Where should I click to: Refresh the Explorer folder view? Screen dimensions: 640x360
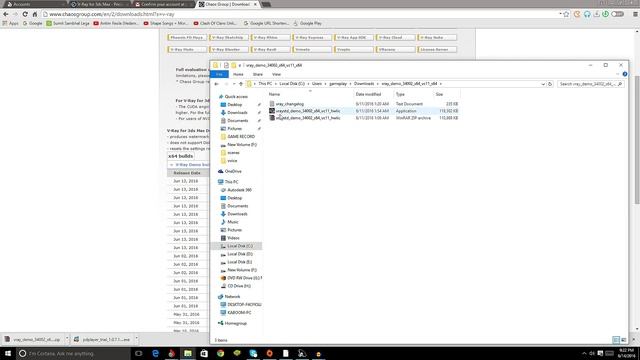(x=550, y=84)
